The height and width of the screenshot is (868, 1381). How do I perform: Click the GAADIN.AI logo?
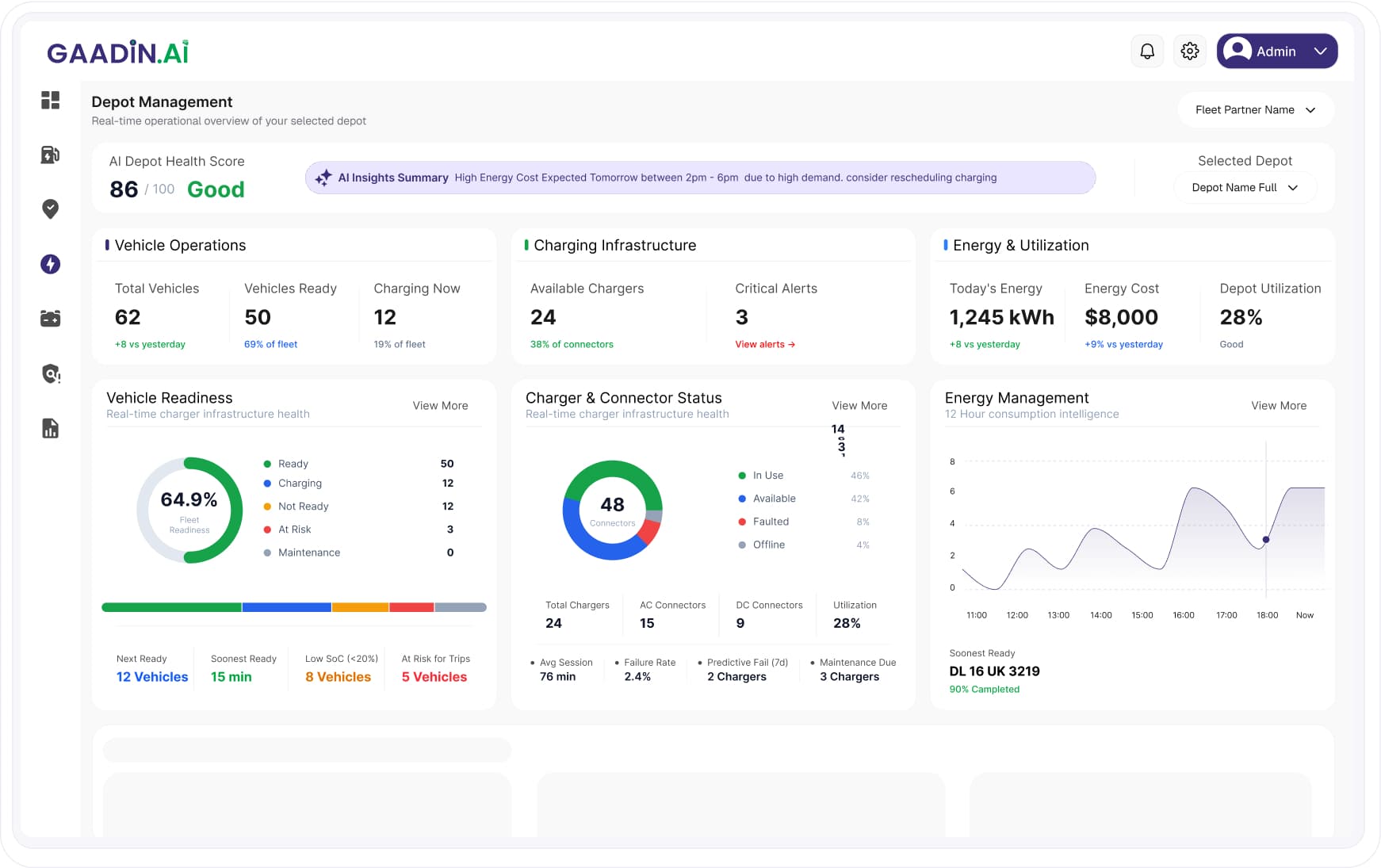[x=117, y=52]
